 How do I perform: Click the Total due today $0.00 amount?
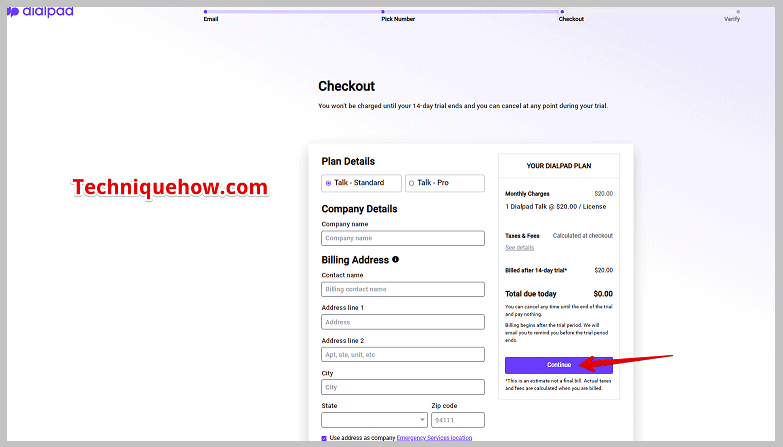click(603, 294)
